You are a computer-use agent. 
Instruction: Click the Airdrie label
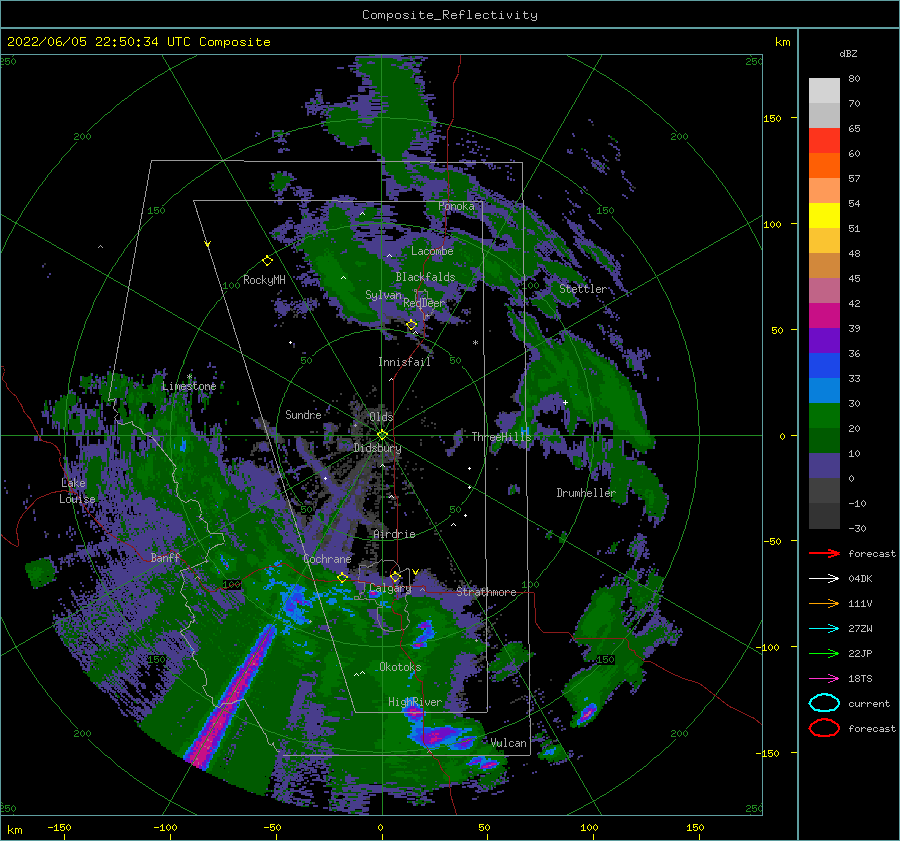point(394,534)
